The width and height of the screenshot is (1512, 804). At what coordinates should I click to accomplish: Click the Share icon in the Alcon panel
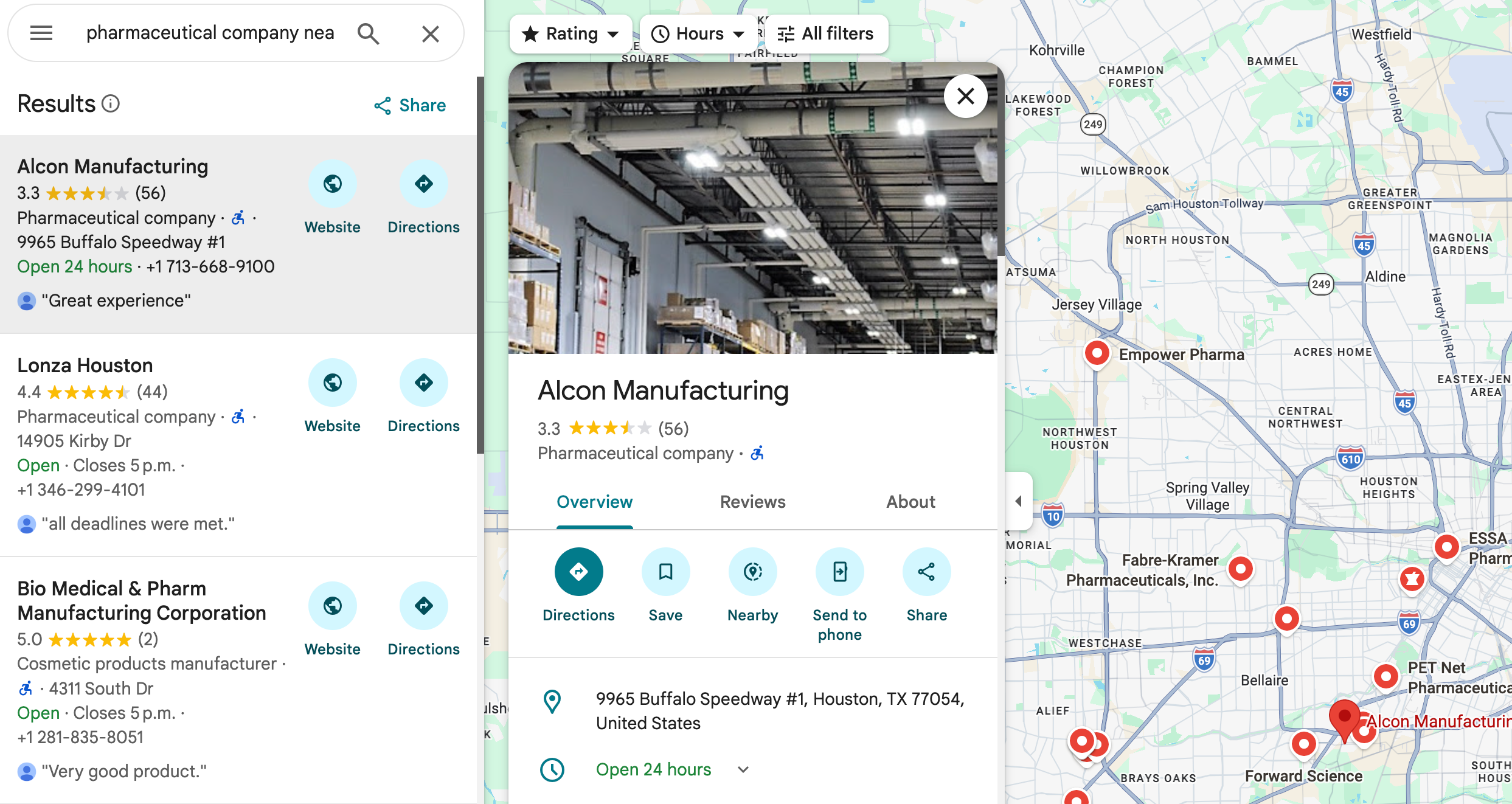click(926, 572)
